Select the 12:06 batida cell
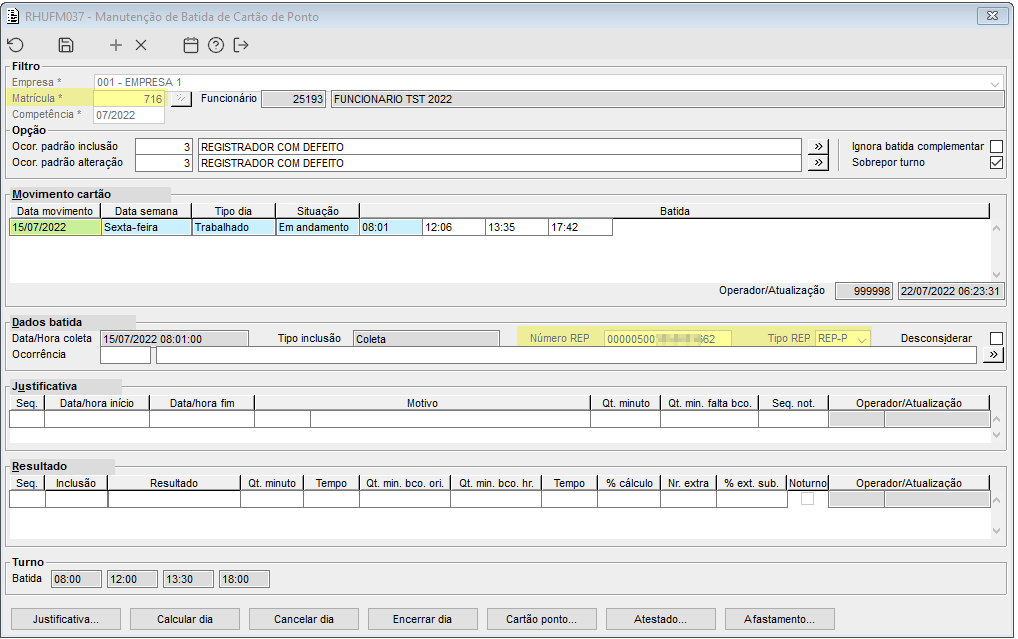Image resolution: width=1018 pixels, height=639 pixels. click(453, 227)
